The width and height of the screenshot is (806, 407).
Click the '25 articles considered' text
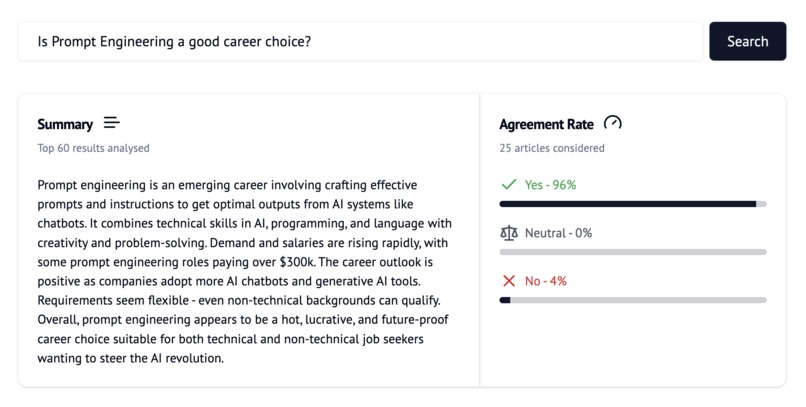pyautogui.click(x=552, y=148)
